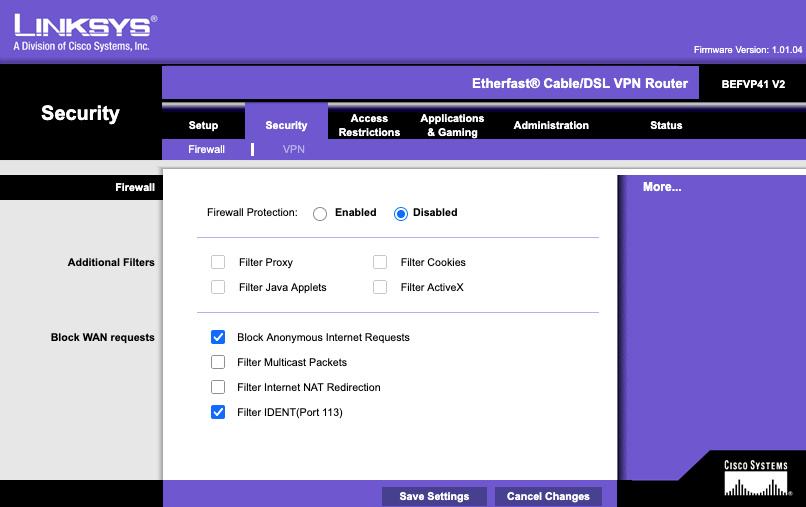Click the Etherfast Cable/DSL VPN Router title
Viewport: 806px width, 507px height.
580,83
